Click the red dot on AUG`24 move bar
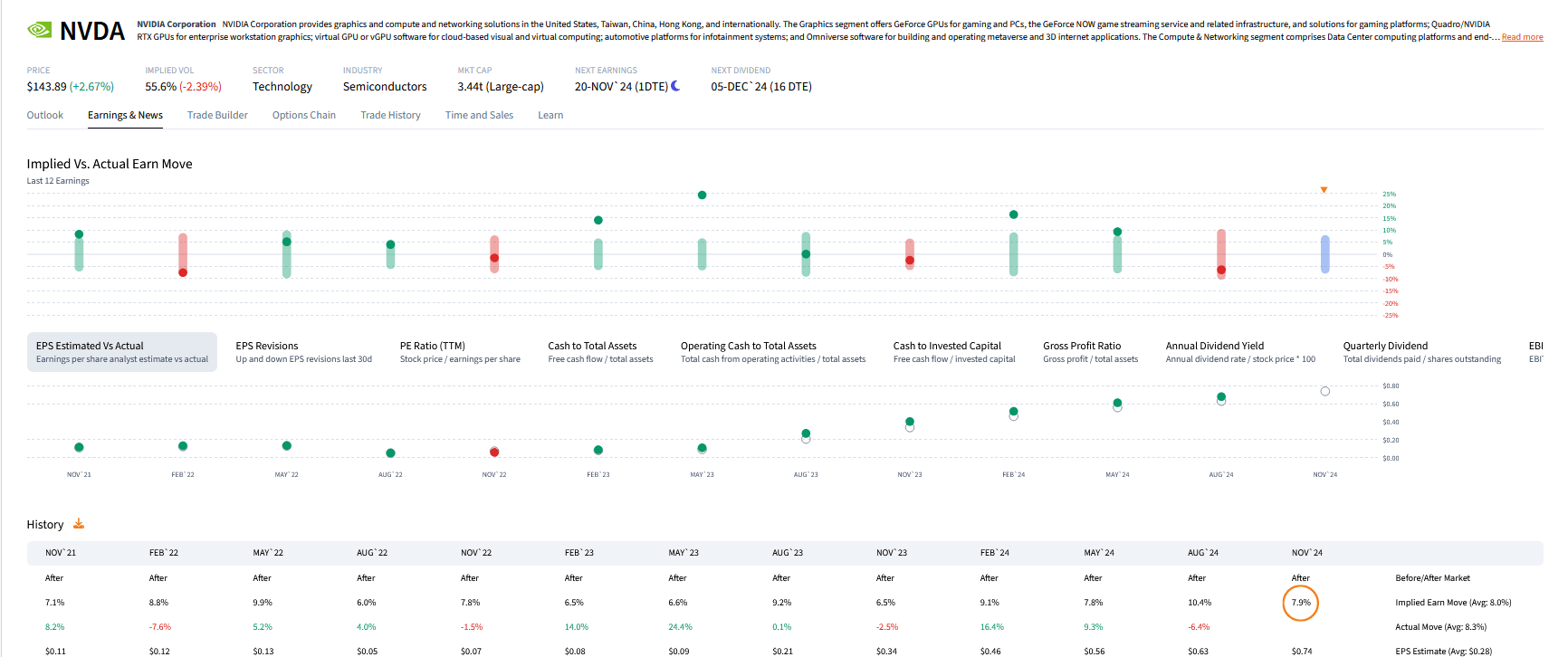Viewport: 1568px width, 657px height. pyautogui.click(x=1221, y=270)
